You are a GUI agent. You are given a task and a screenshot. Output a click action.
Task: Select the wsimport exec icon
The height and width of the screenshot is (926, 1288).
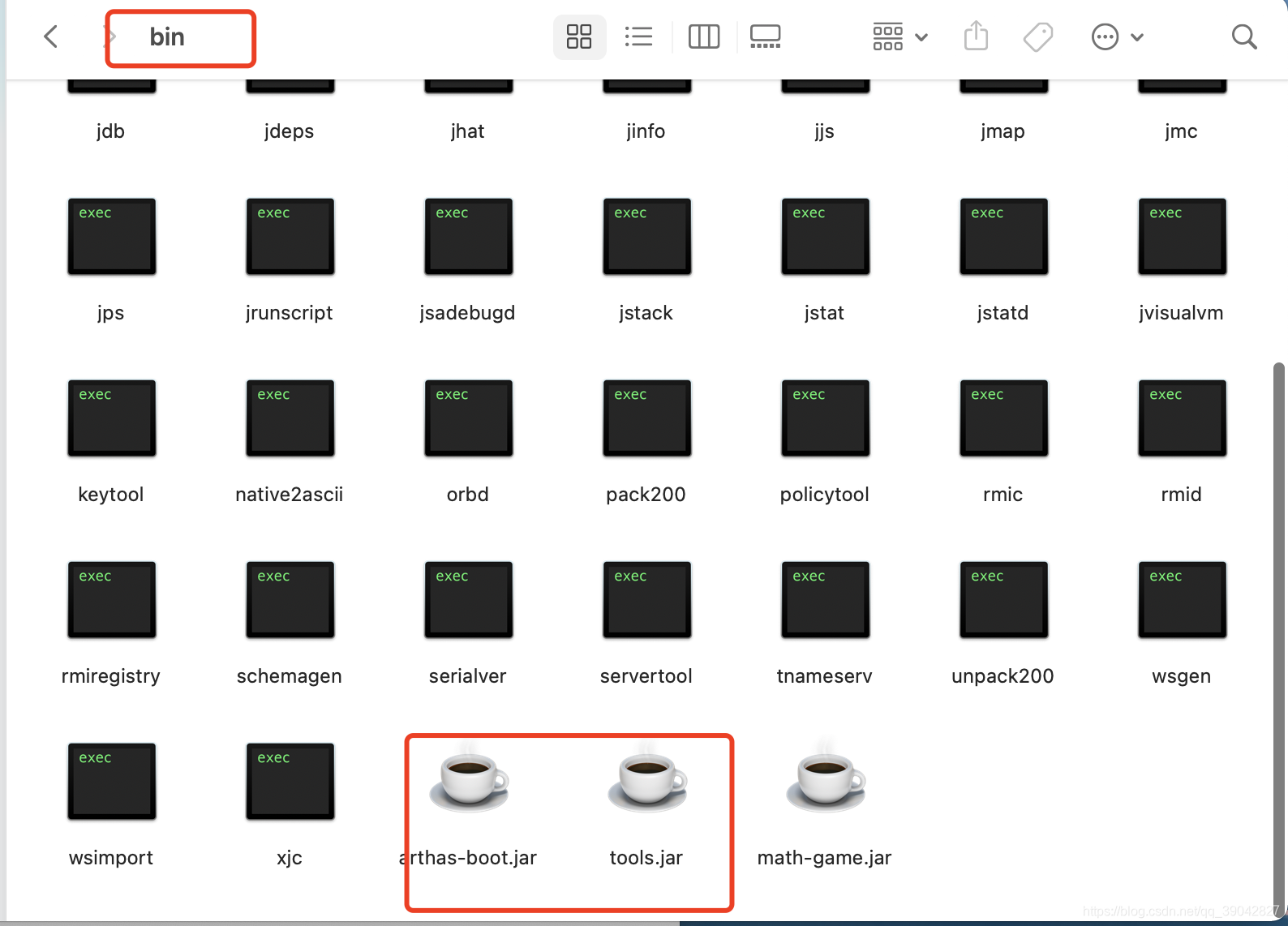click(112, 782)
